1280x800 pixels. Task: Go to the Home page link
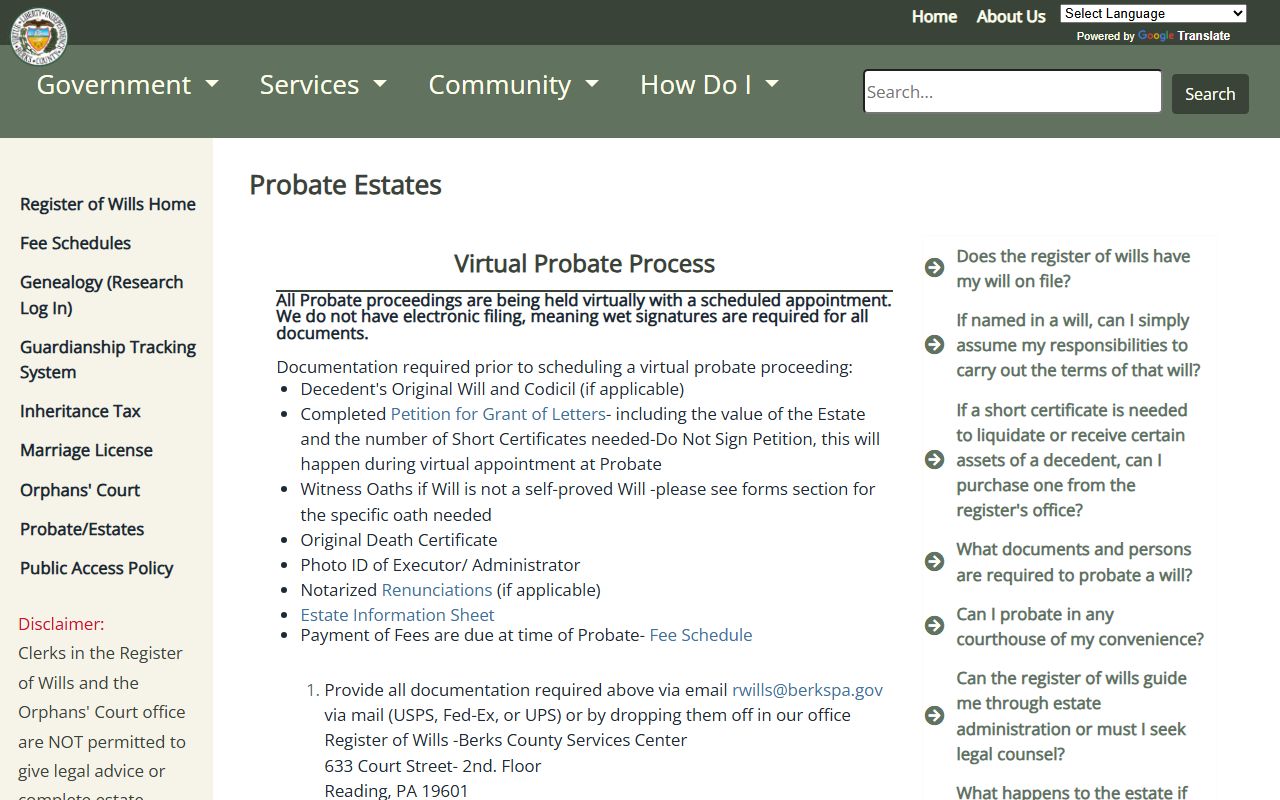point(934,16)
